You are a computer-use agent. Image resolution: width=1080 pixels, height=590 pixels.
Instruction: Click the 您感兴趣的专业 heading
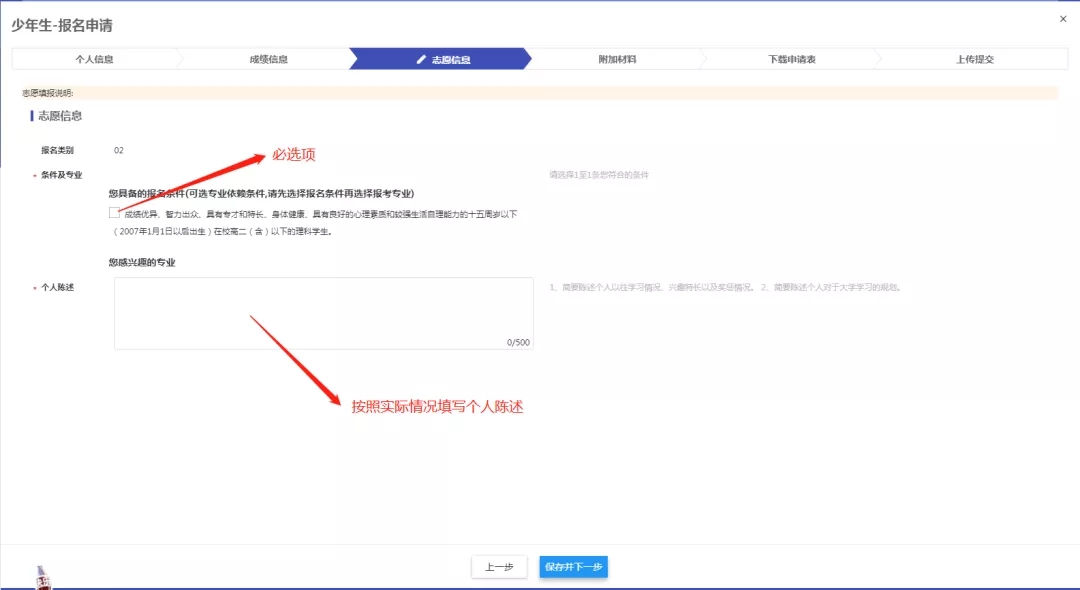[149, 263]
